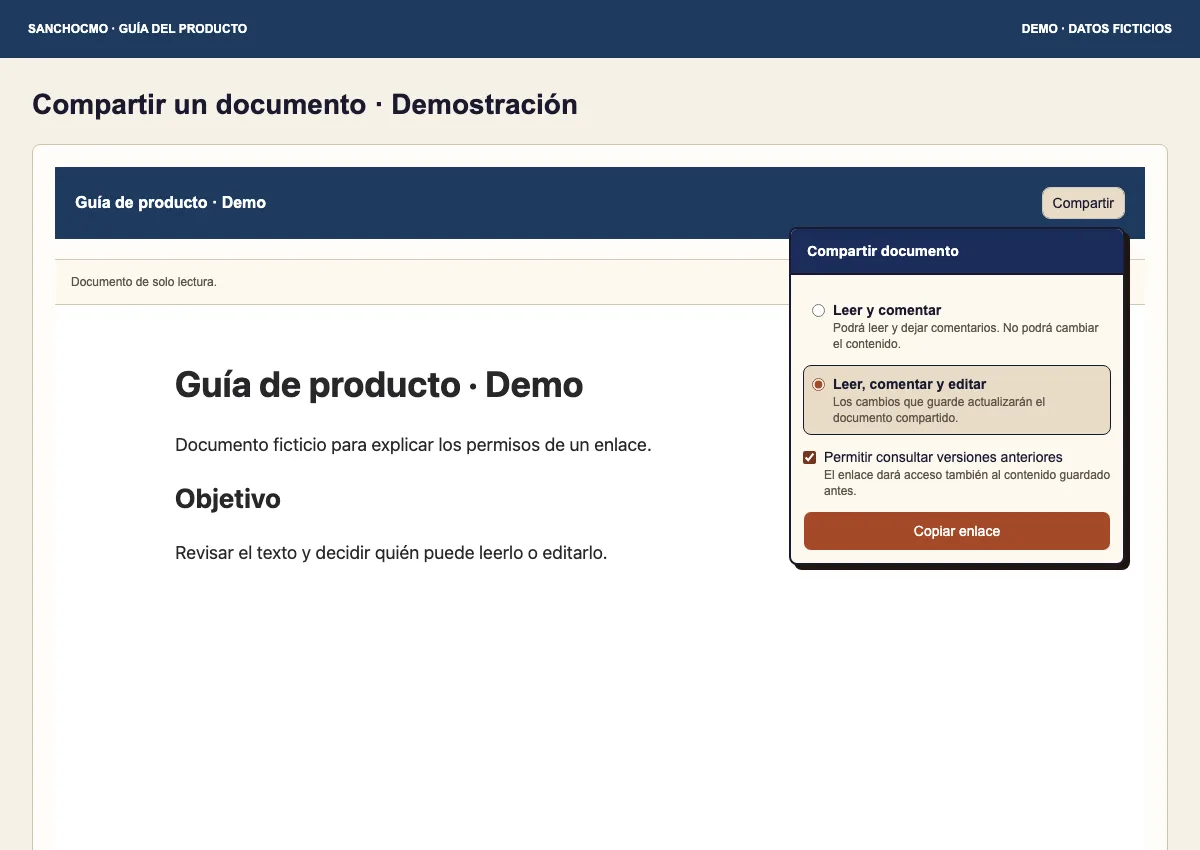Click paragraph "Documento ficticio para explicar los permisos"
The height and width of the screenshot is (850, 1200).
point(413,445)
